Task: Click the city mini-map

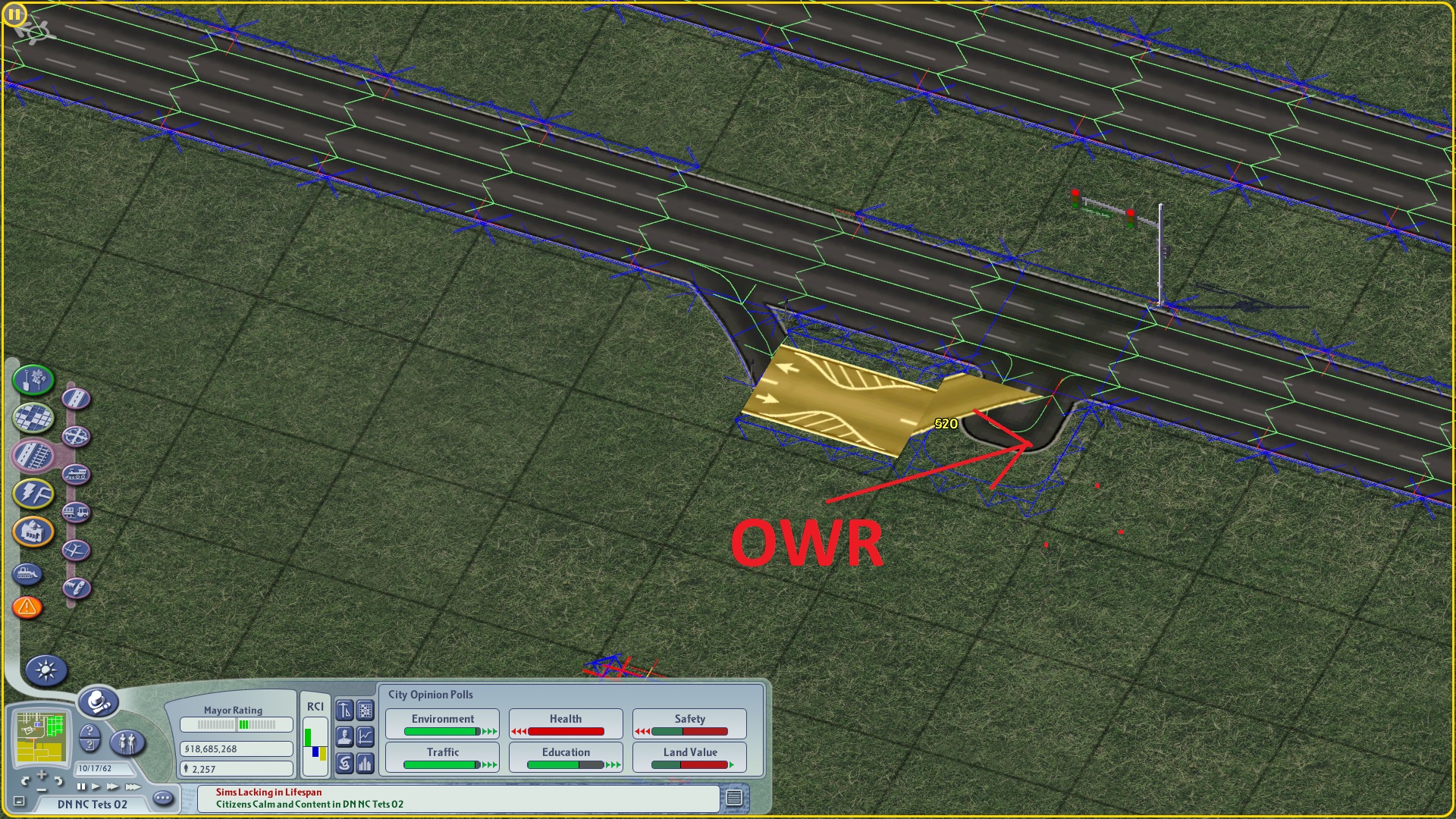Action: coord(41,736)
